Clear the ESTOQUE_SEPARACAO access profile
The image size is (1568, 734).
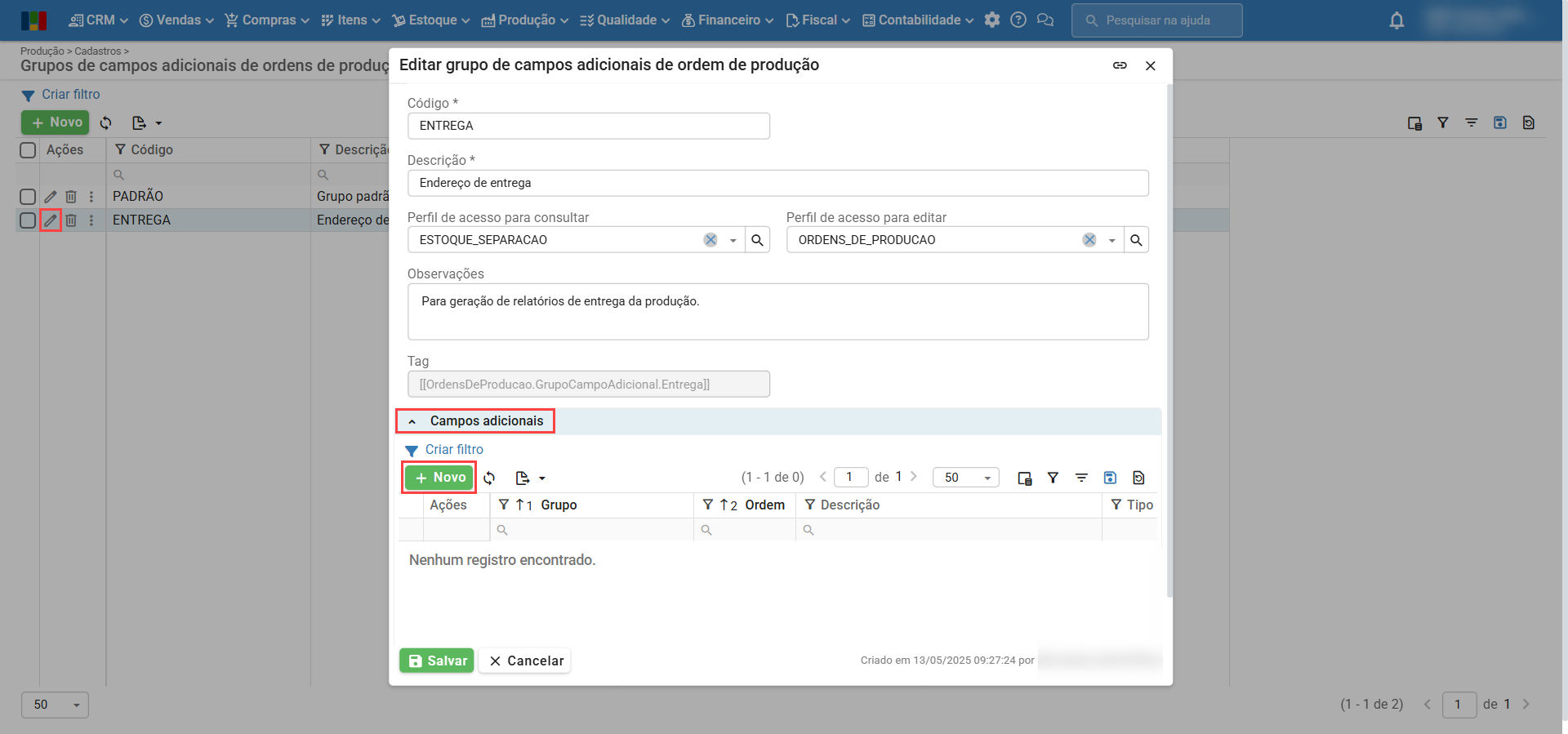(x=710, y=240)
